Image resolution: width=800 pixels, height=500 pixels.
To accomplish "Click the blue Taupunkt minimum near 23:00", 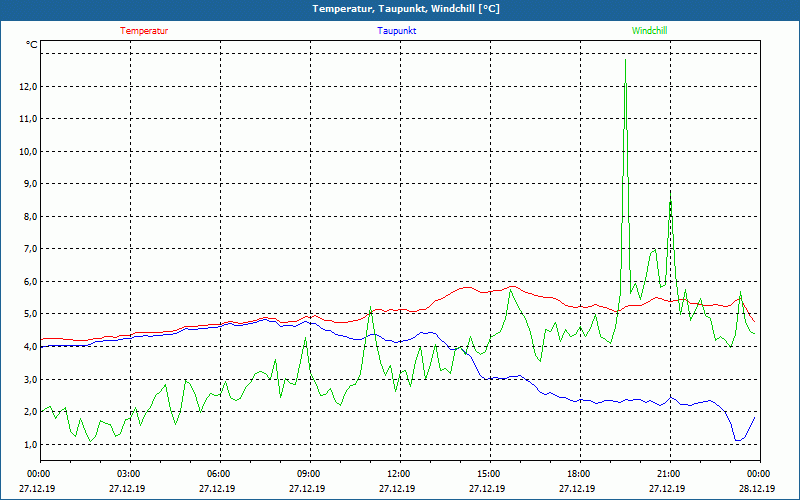I will click(737, 440).
